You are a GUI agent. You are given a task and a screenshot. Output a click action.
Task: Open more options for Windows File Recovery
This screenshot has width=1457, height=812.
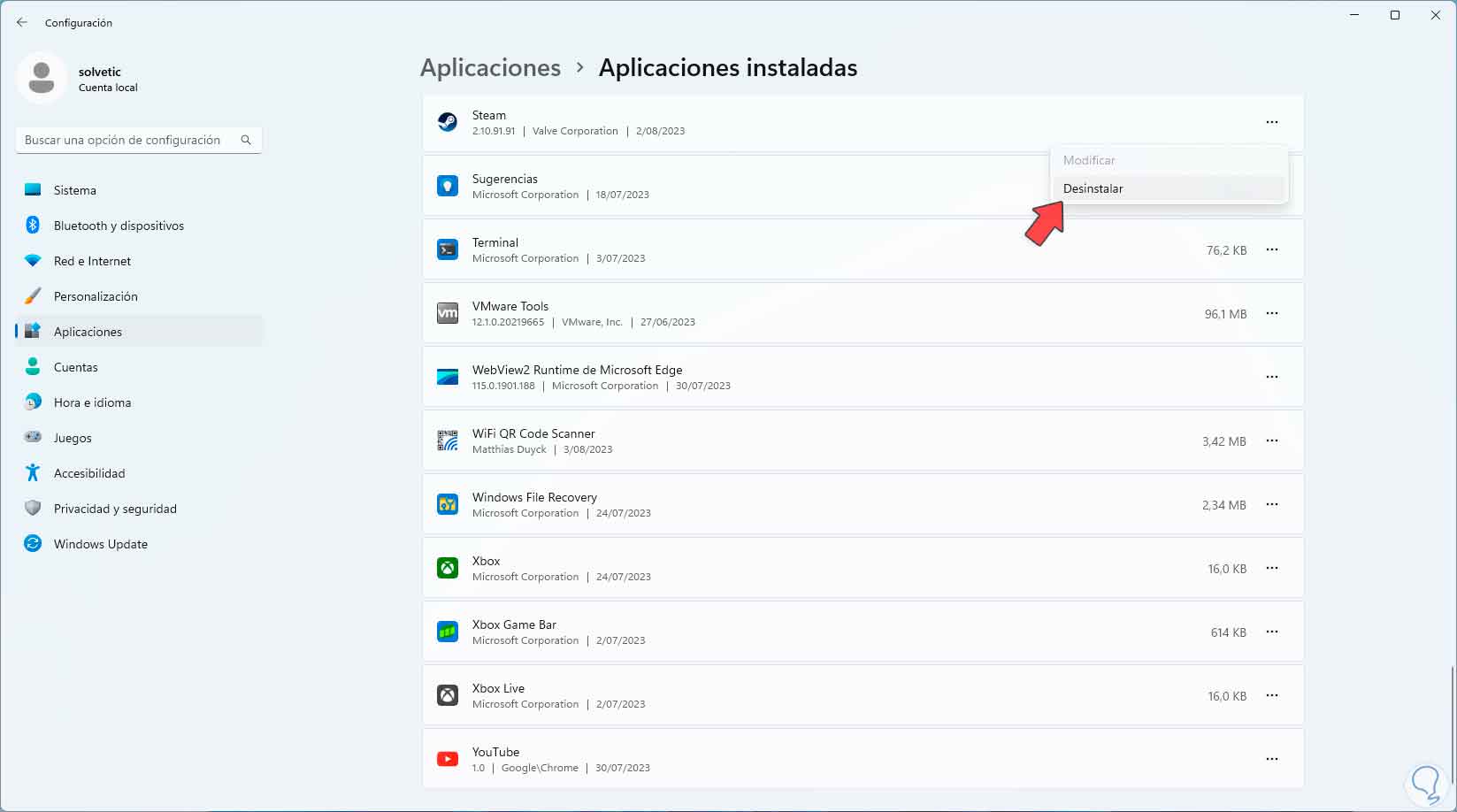(1272, 504)
